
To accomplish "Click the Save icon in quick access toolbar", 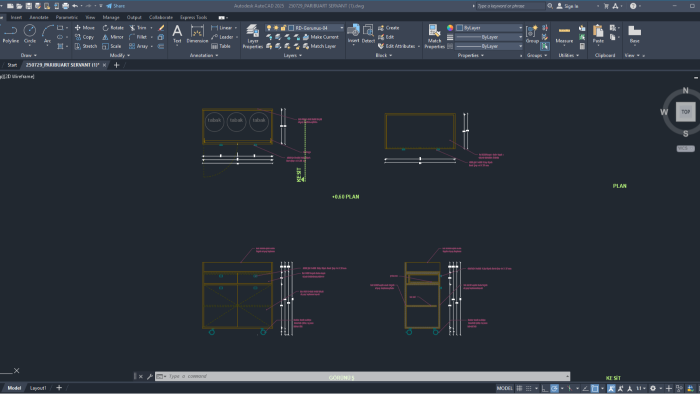I will point(29,6).
